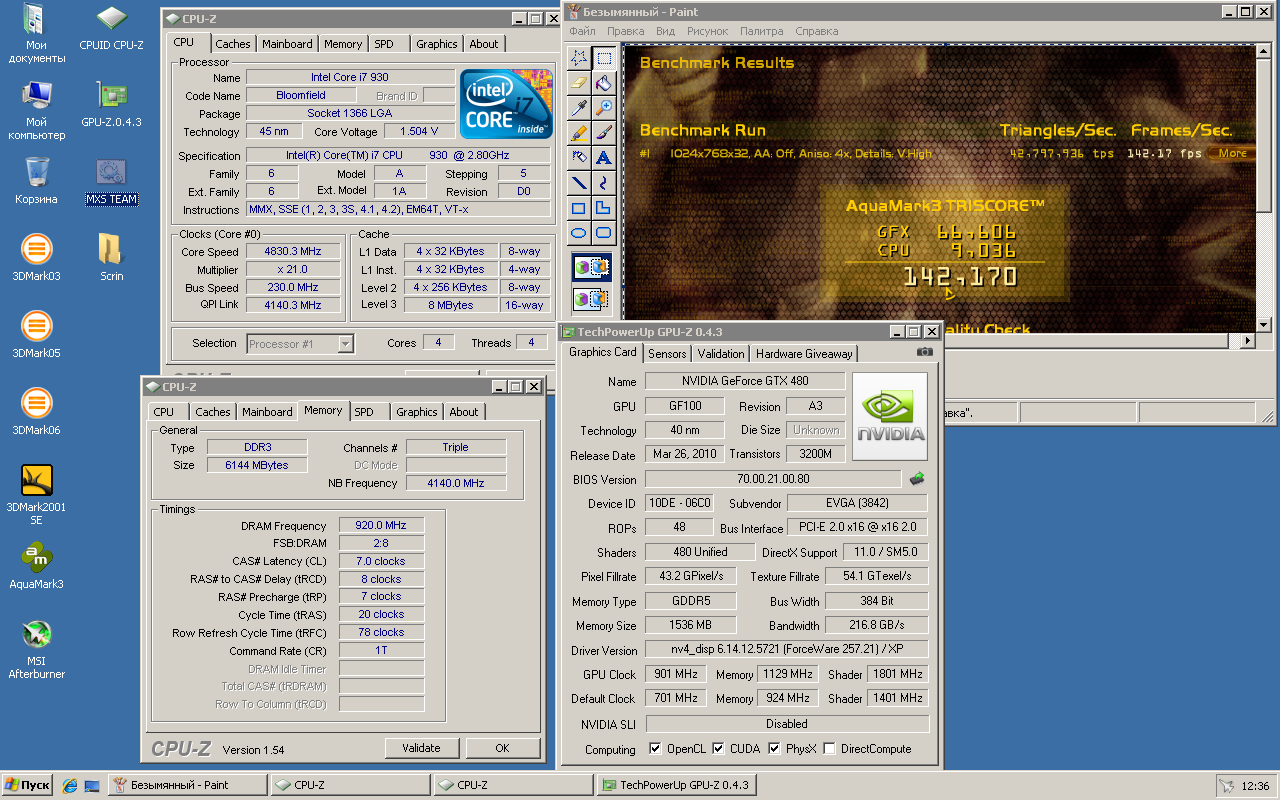Select the Magnifier tool in Paint

coord(604,108)
